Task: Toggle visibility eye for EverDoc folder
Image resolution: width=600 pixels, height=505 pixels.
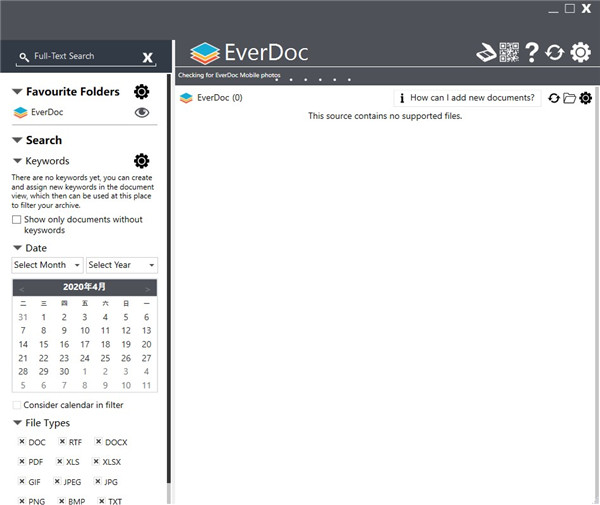Action: 142,112
